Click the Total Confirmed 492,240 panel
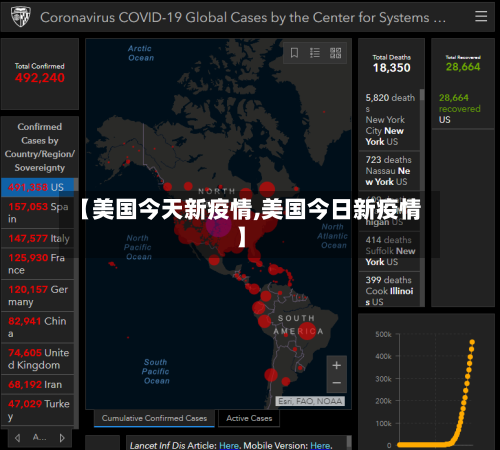The width and height of the screenshot is (500, 450). pyautogui.click(x=40, y=74)
